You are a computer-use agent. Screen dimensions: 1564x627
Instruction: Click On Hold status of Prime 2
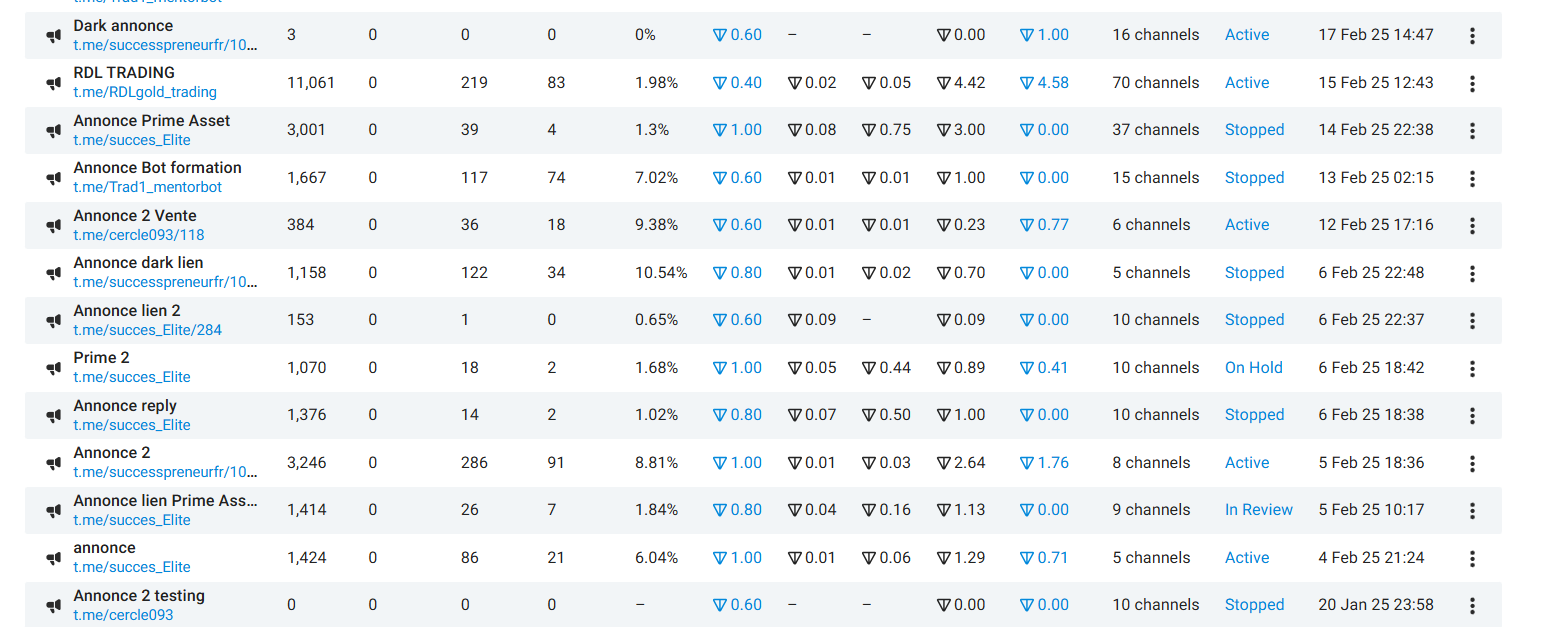click(1254, 368)
